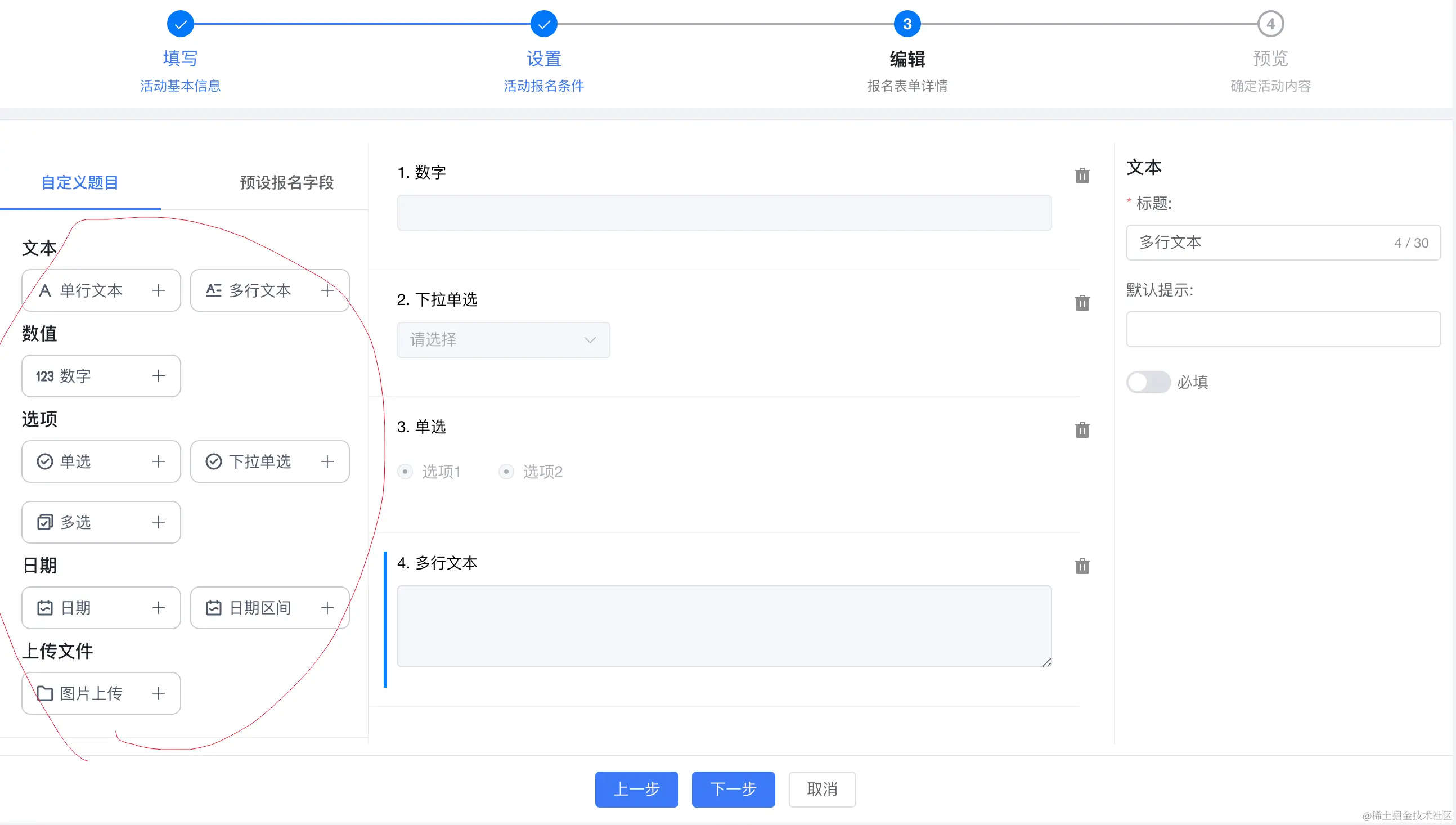
Task: Select radio option 选项2
Action: 506,472
